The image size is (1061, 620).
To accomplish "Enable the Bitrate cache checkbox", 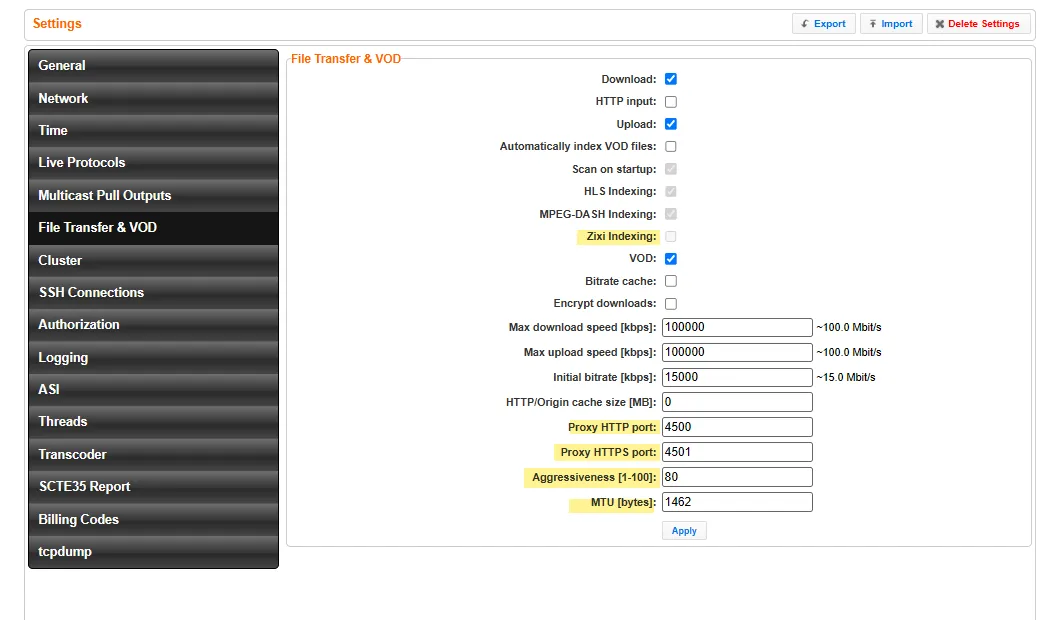I will point(671,281).
